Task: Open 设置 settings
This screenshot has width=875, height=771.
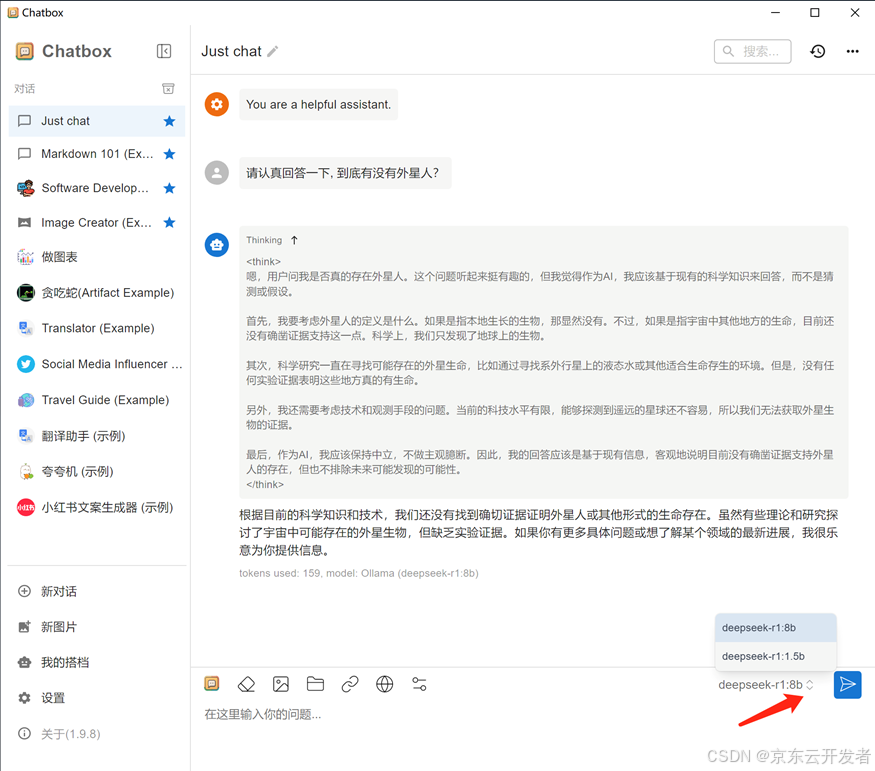Action: (97, 698)
